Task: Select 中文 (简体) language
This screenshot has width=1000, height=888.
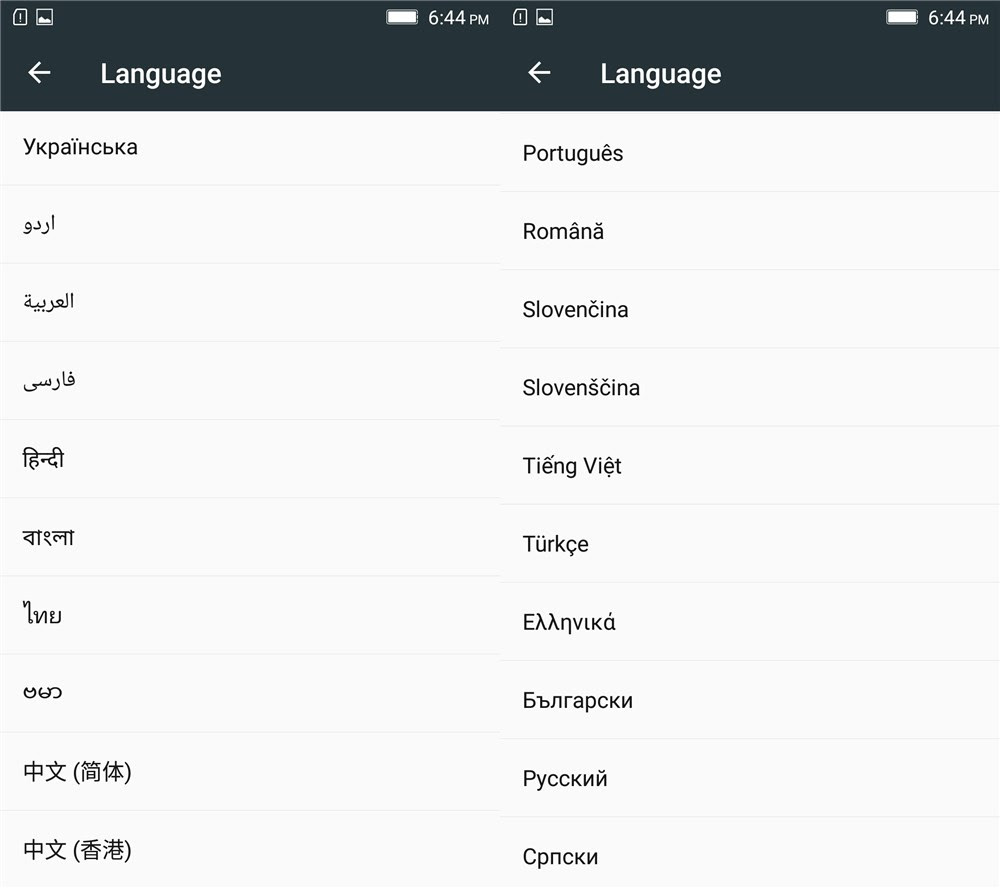Action: pyautogui.click(x=250, y=771)
